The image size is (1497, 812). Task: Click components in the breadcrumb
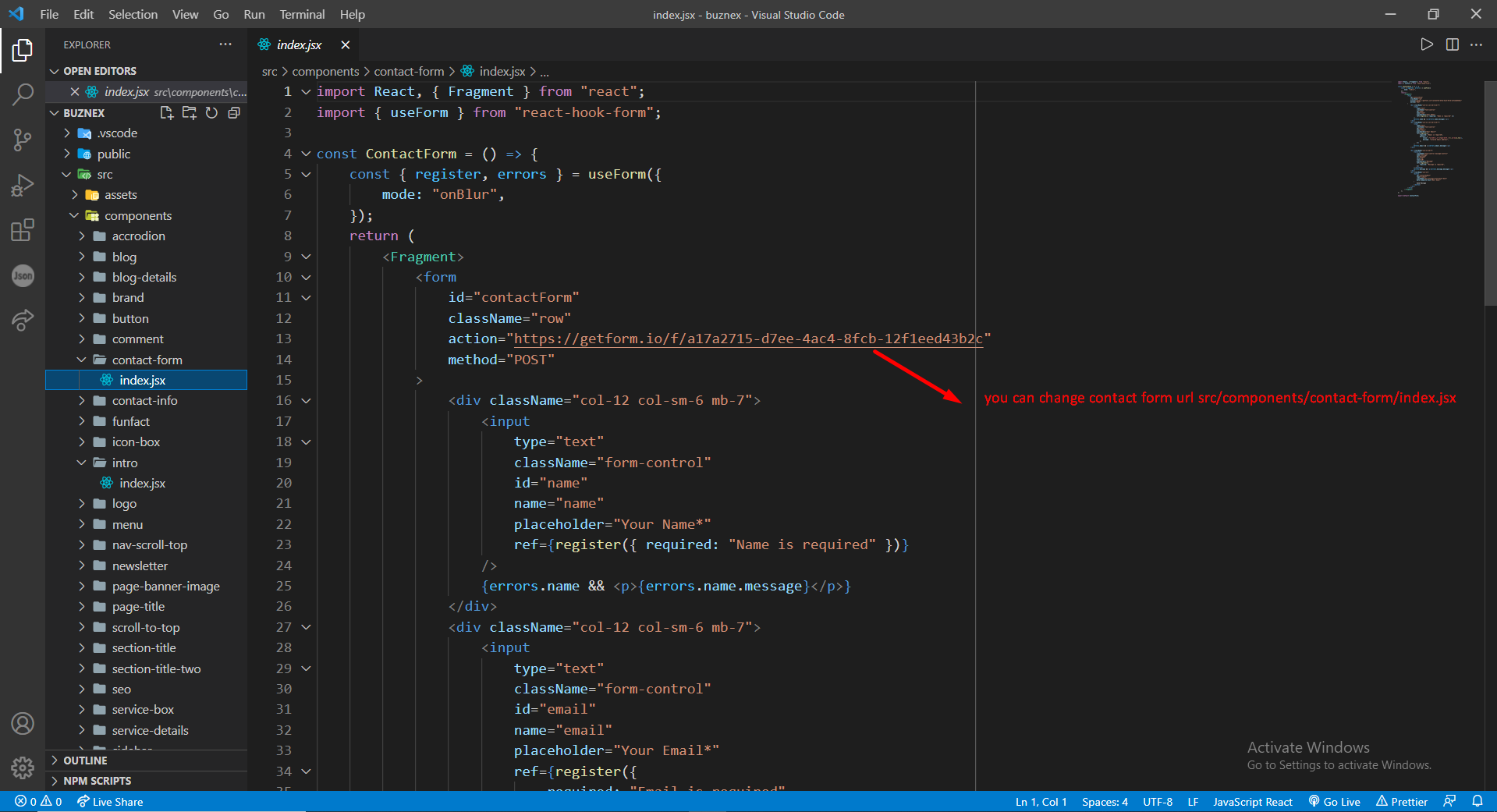325,71
